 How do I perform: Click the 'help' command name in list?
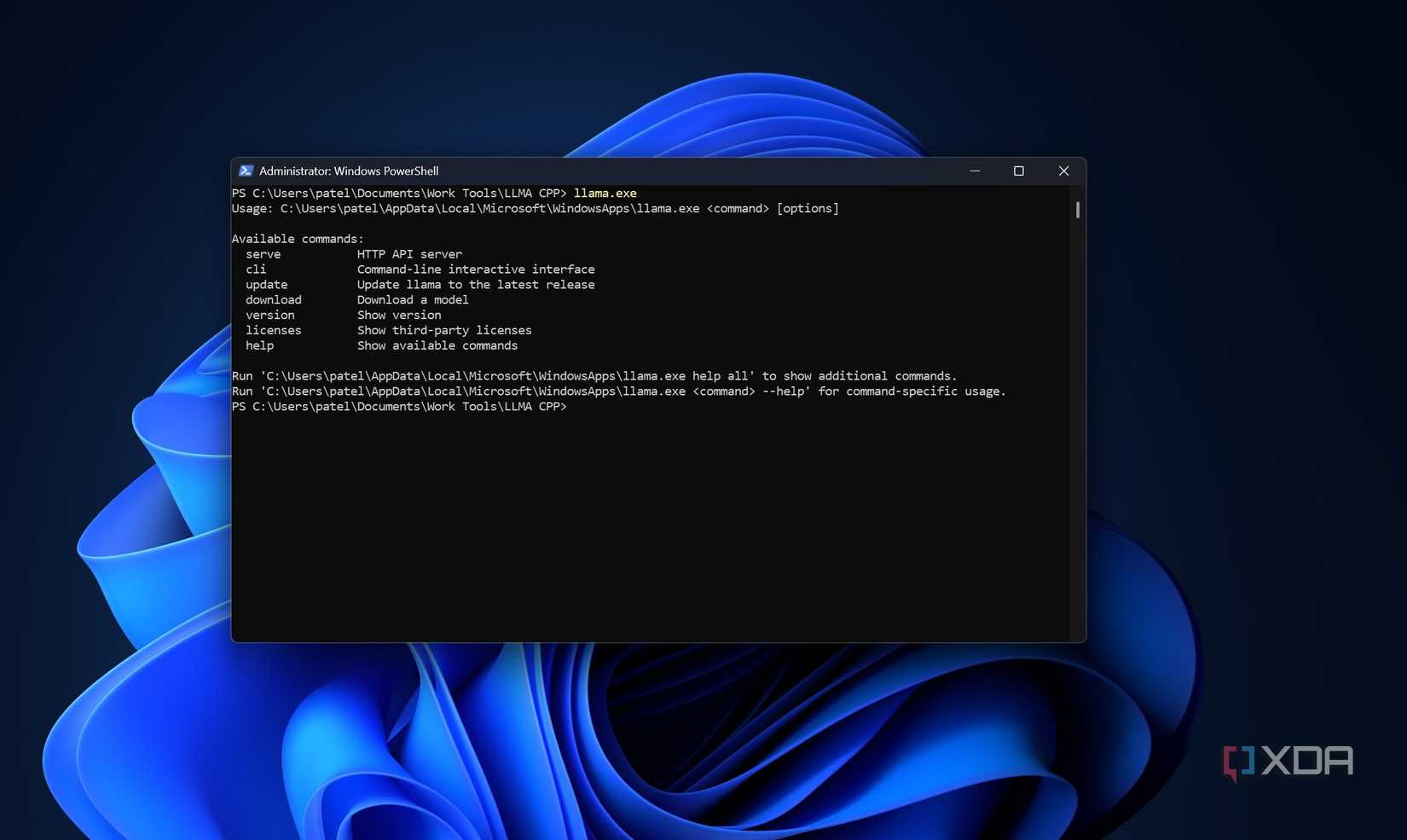(259, 346)
